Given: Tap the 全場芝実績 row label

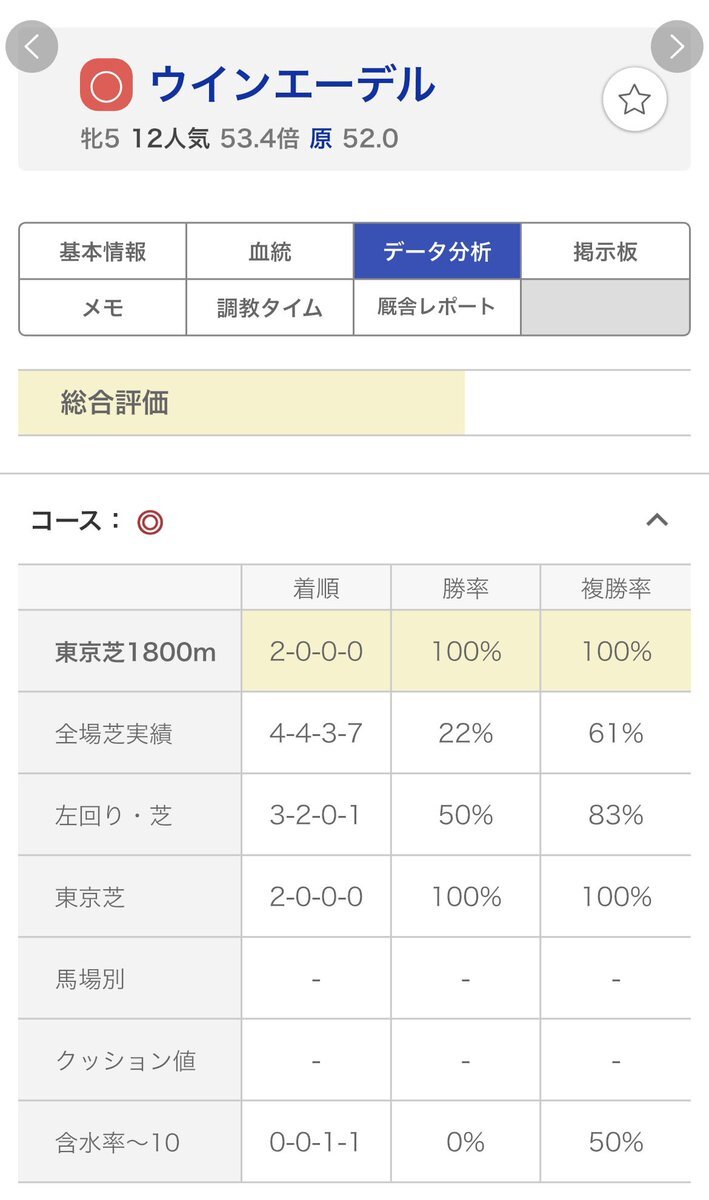Looking at the screenshot, I should coord(113,734).
